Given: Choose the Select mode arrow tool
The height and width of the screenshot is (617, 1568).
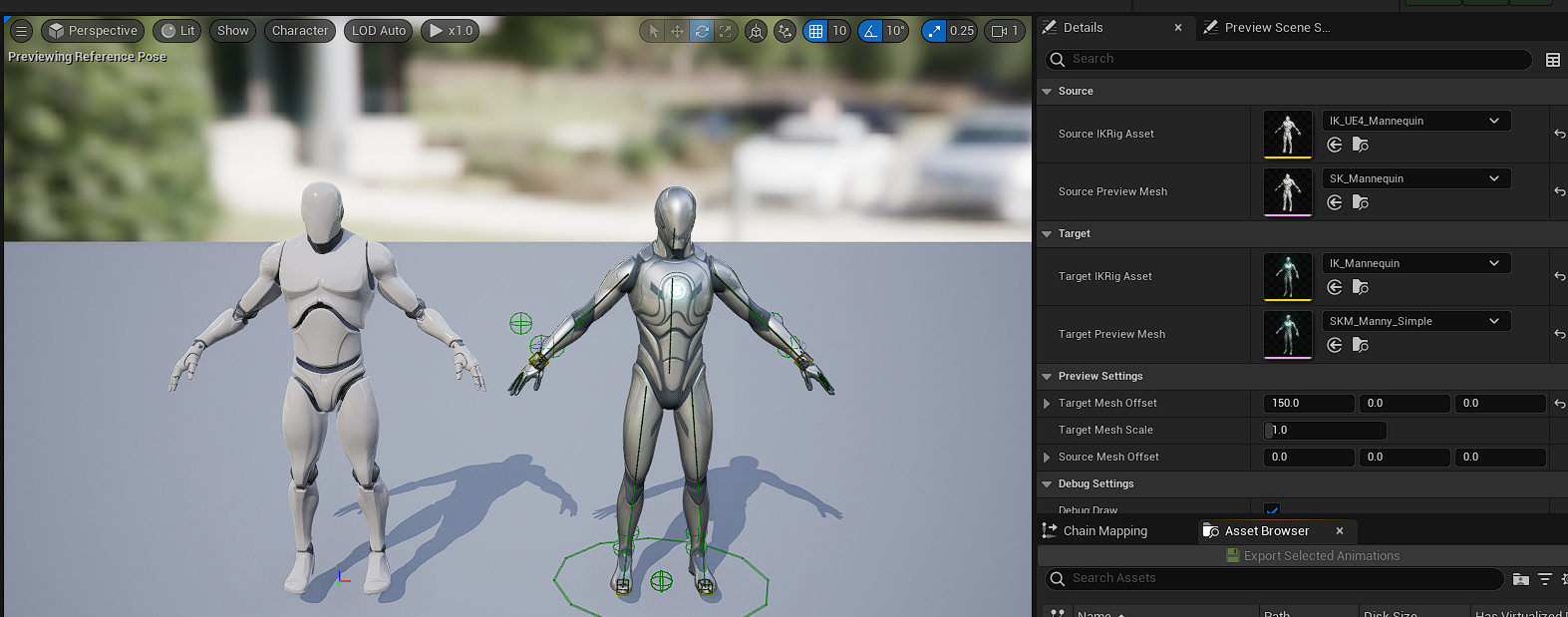Looking at the screenshot, I should point(653,31).
